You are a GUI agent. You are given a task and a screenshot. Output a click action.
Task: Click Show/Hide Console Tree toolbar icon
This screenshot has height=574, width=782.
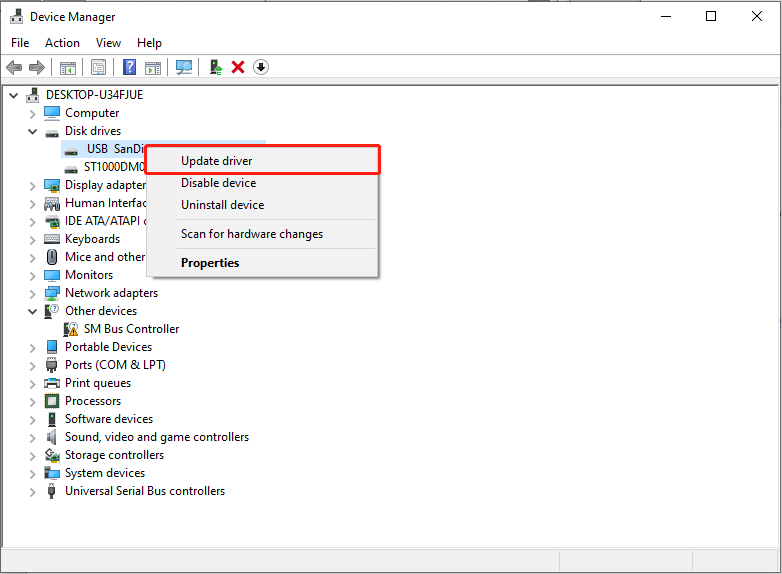[68, 67]
